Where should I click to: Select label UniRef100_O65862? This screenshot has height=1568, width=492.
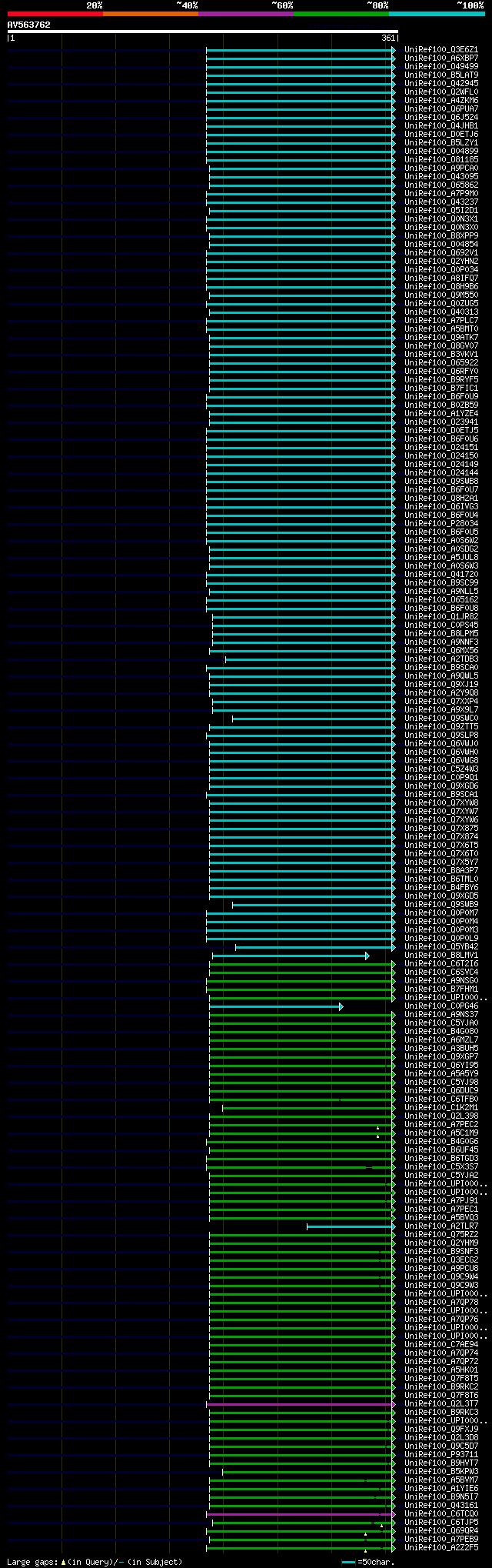point(441,185)
